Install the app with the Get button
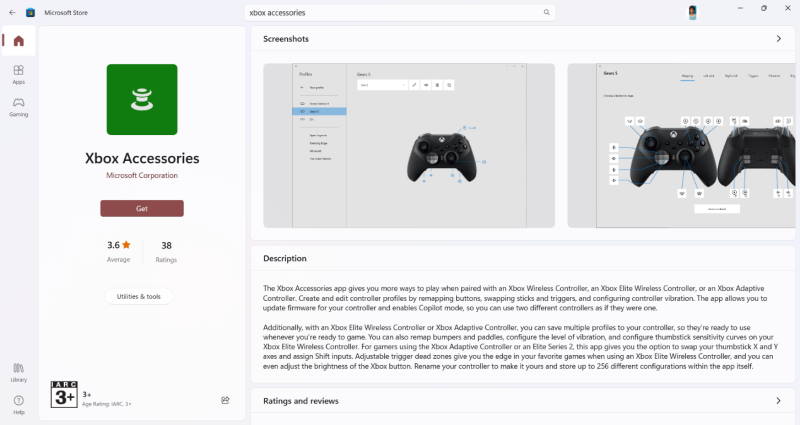Image resolution: width=800 pixels, height=425 pixels. [x=142, y=208]
